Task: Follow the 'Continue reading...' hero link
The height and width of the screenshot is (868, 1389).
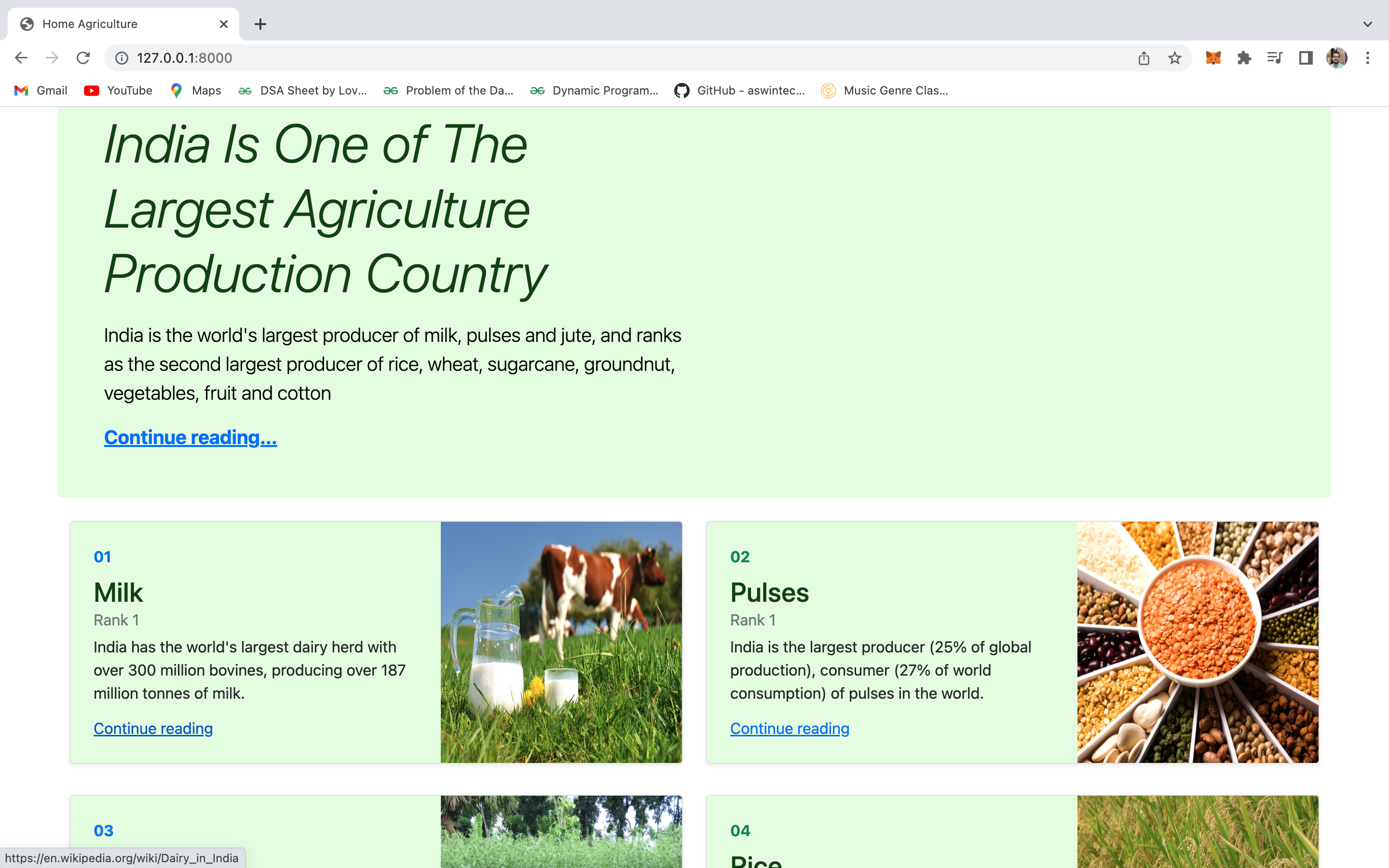Action: pos(191,437)
